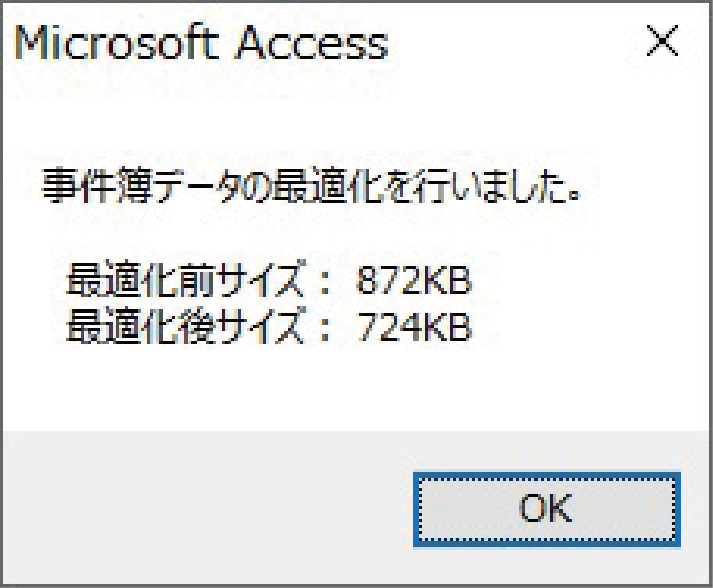Click the gray footer left of OK
Image resolution: width=713 pixels, height=588 pixels.
click(200, 508)
